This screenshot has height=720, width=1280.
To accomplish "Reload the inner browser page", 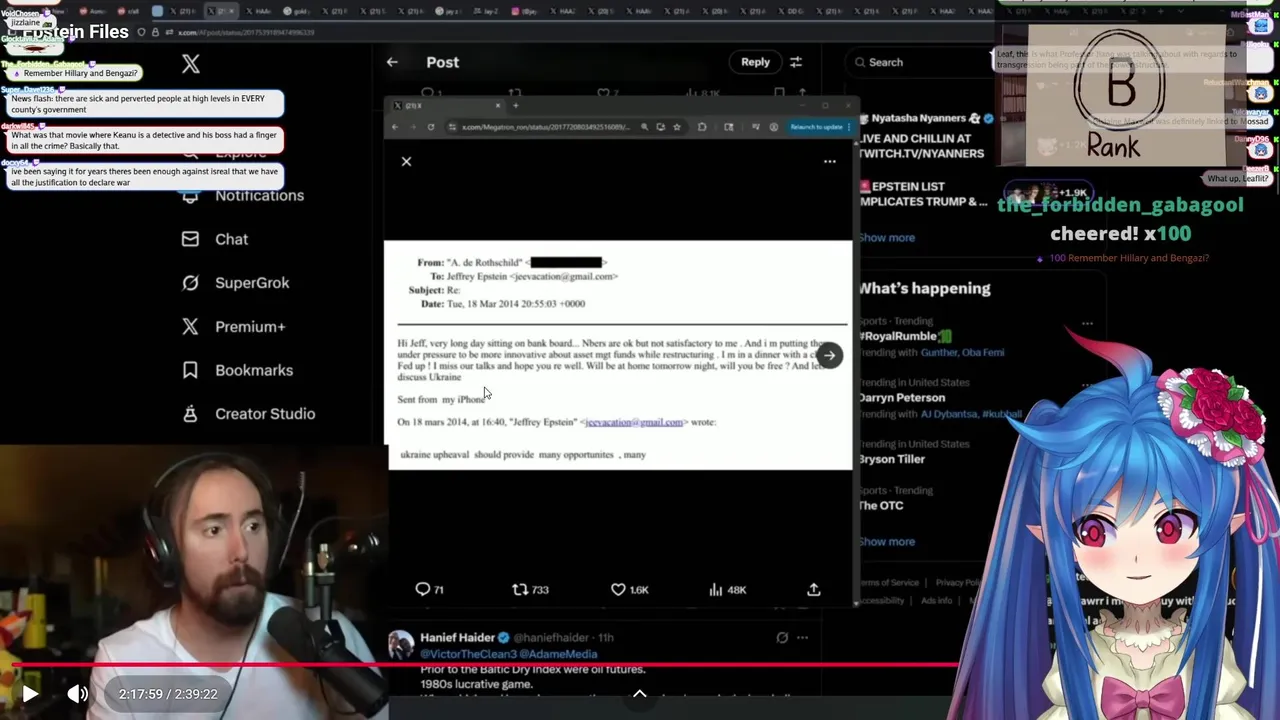I will 431,127.
